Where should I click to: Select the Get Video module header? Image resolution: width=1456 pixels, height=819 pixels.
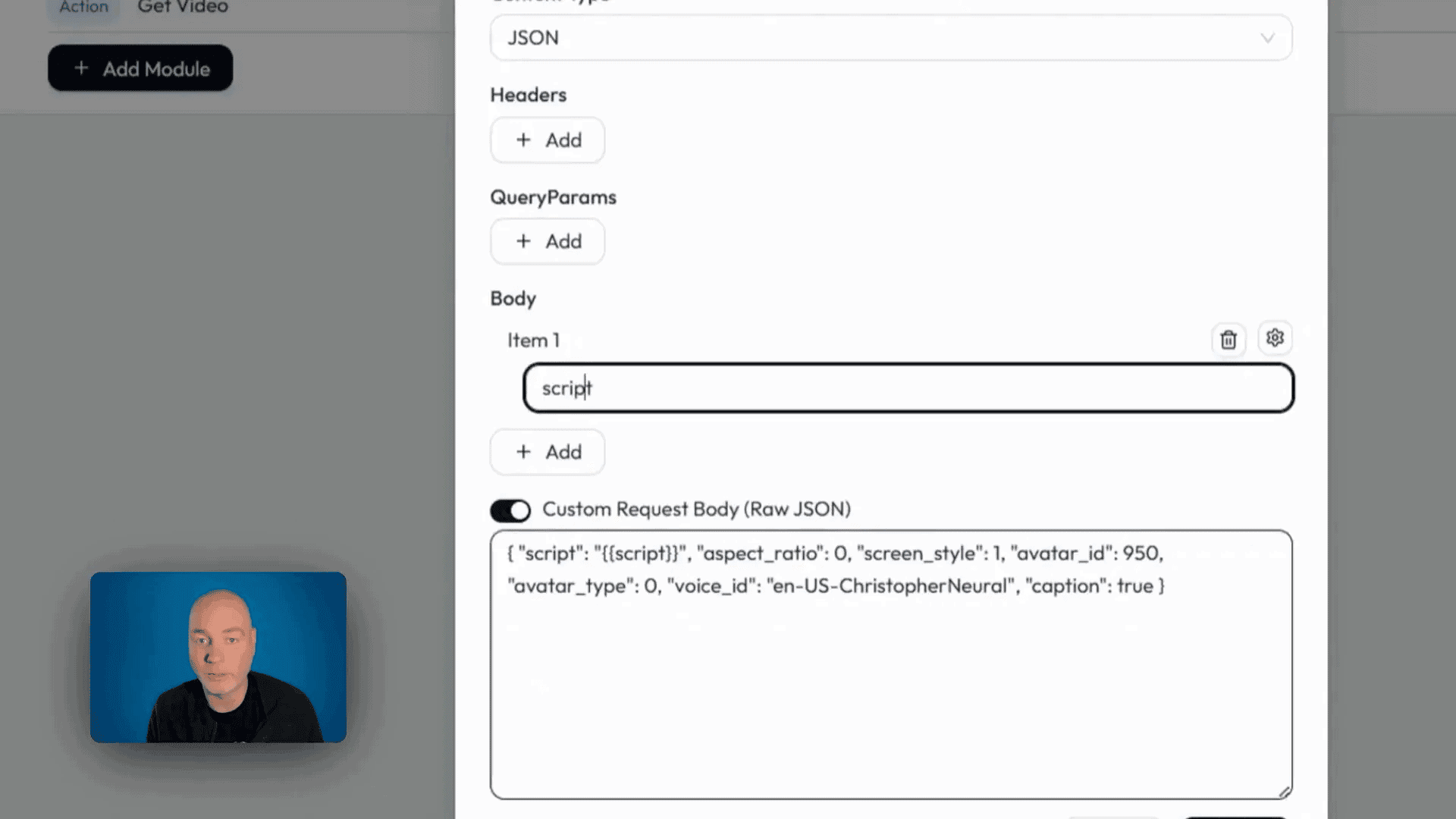pyautogui.click(x=181, y=8)
